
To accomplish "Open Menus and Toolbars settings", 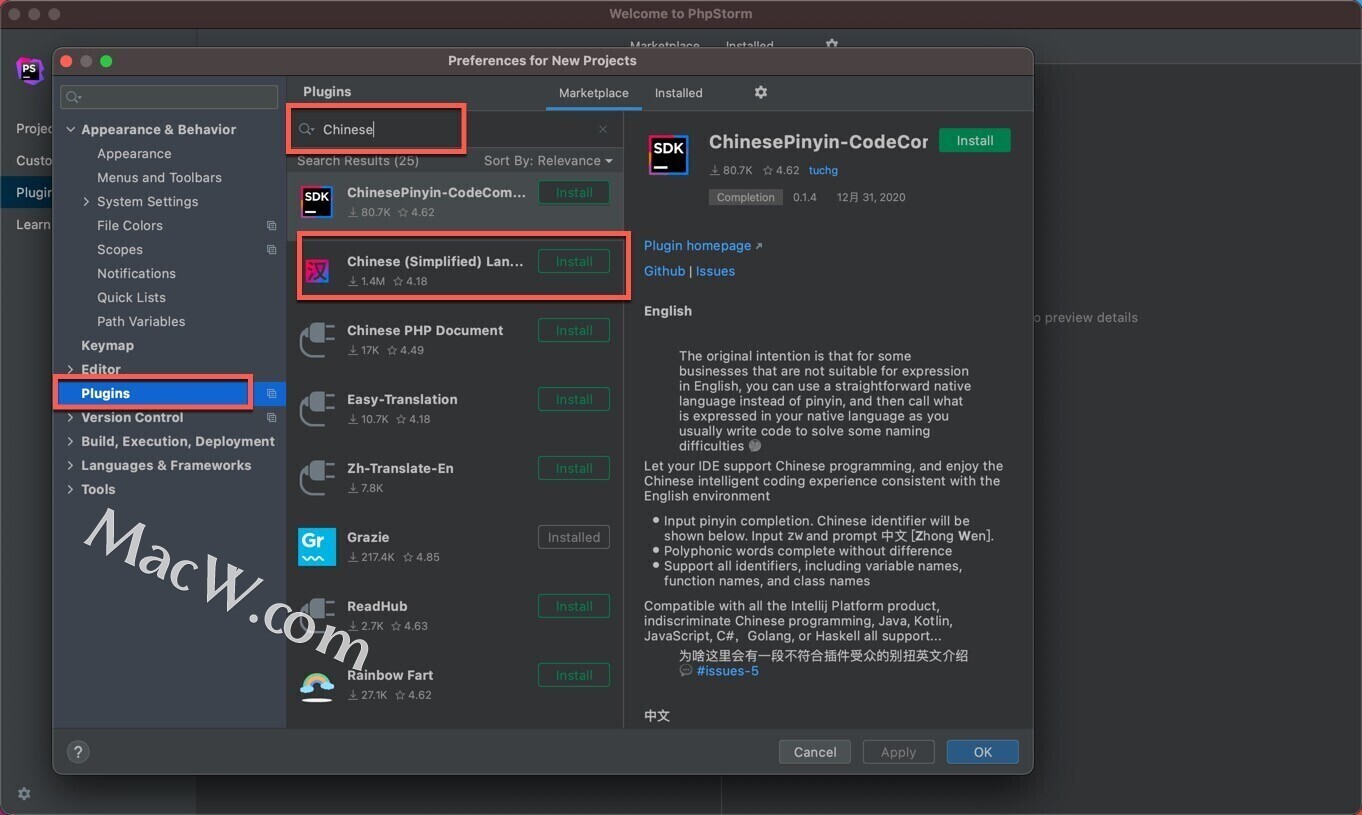I will 159,178.
